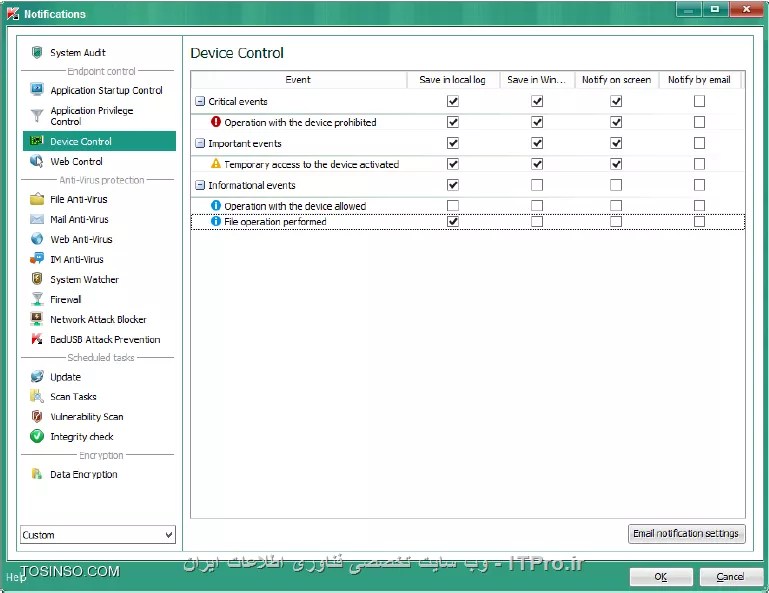Click the System Audit shield icon
Image resolution: width=769 pixels, height=593 pixels.
point(37,52)
